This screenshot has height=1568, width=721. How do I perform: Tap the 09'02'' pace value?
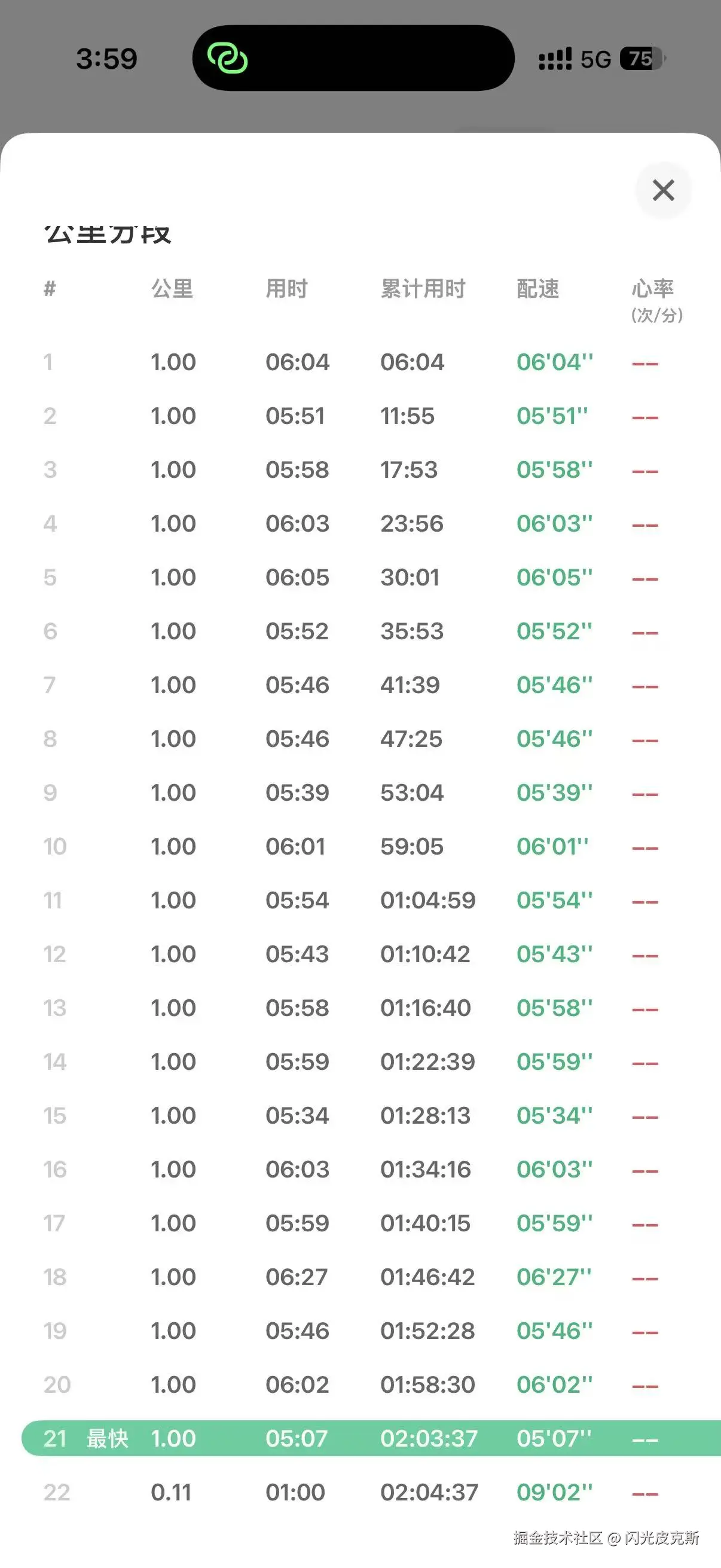(554, 1492)
